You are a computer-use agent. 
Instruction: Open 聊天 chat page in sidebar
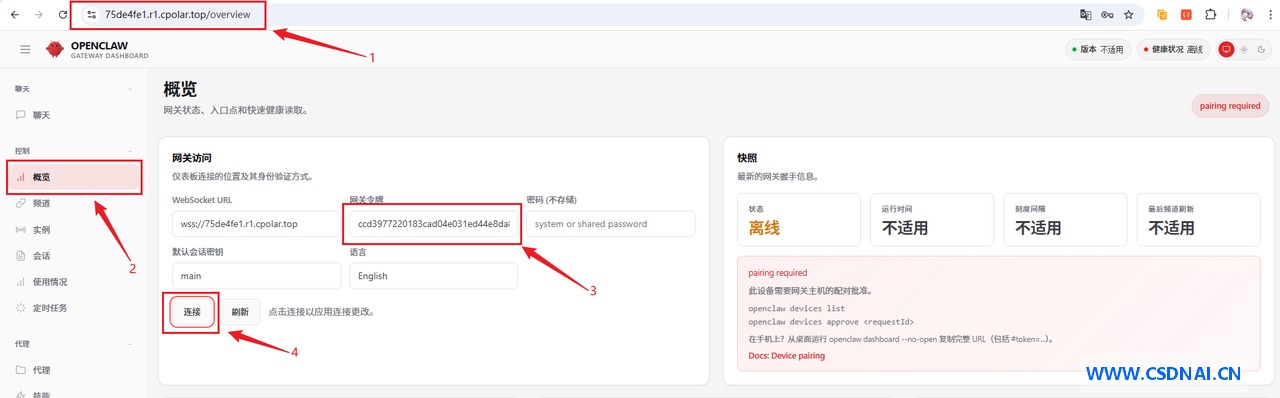(72, 115)
